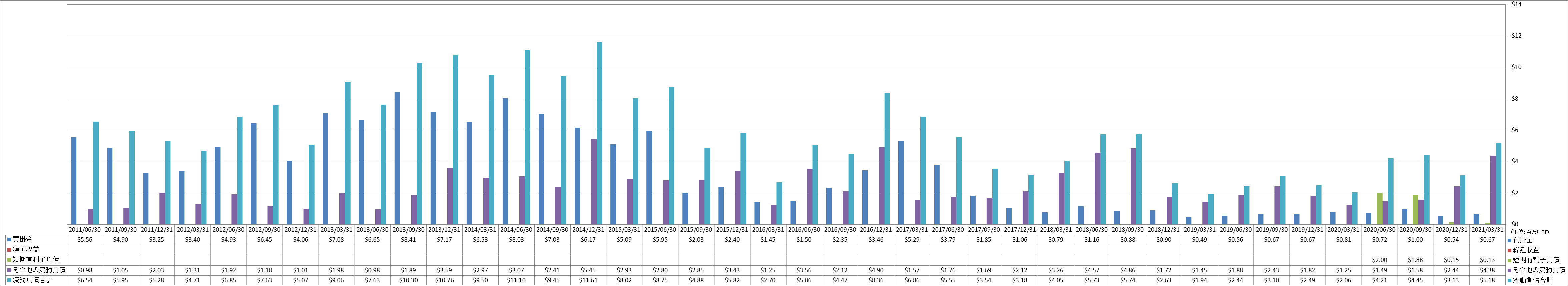Select the $8.41 買掛金 cell for 2013/09/30
1568x286 pixels.
[x=408, y=240]
